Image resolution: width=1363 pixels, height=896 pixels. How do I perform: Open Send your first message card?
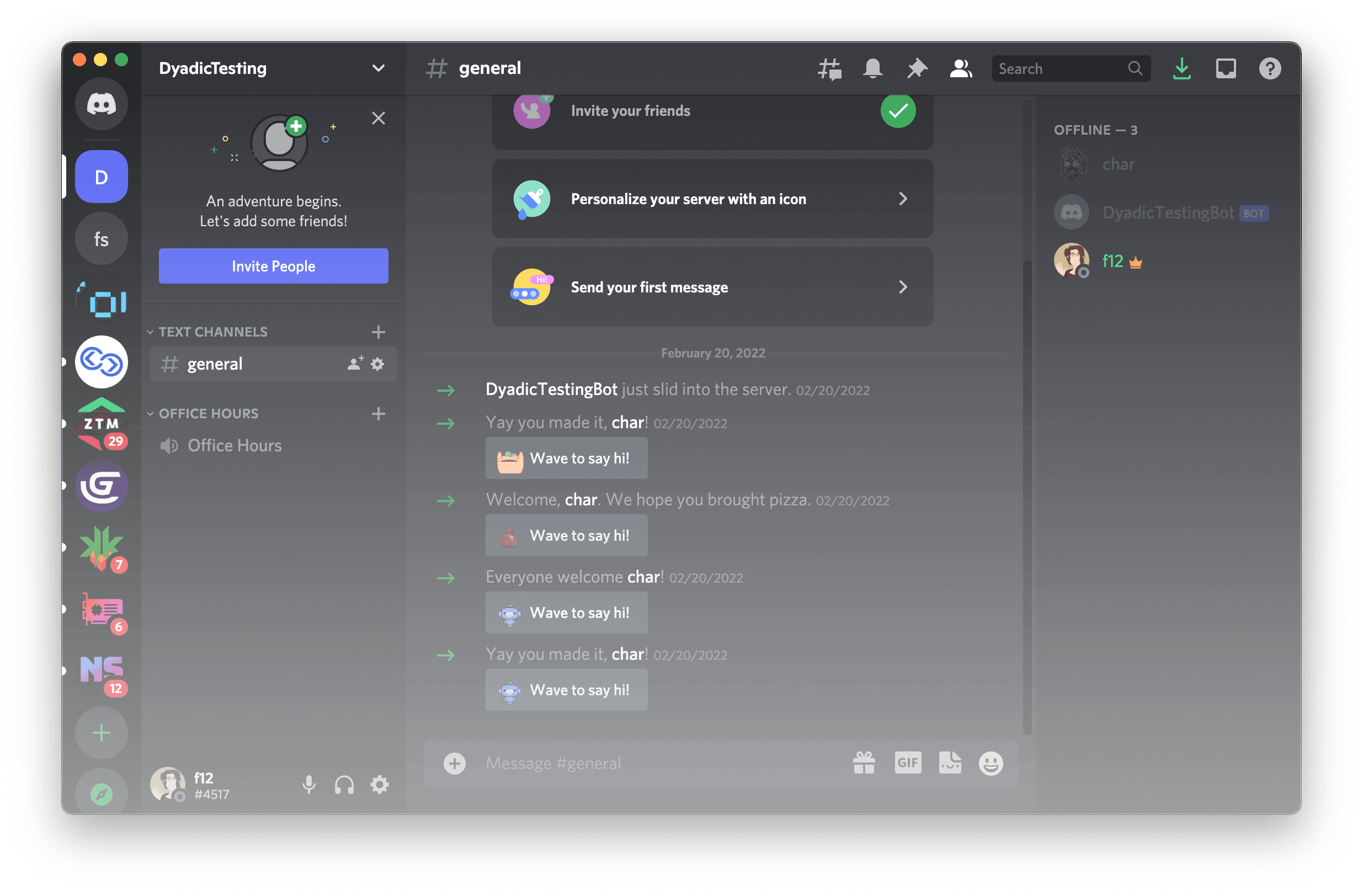(x=713, y=287)
